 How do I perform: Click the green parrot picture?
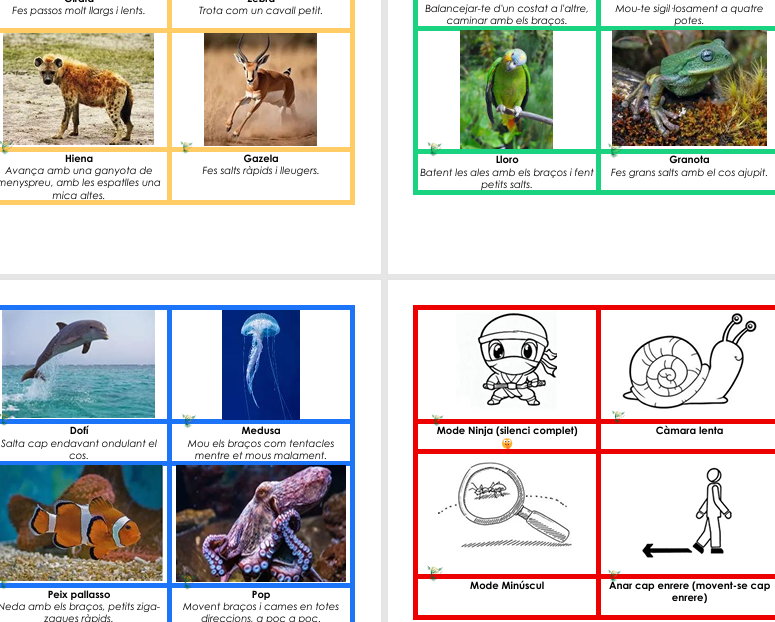coord(506,89)
